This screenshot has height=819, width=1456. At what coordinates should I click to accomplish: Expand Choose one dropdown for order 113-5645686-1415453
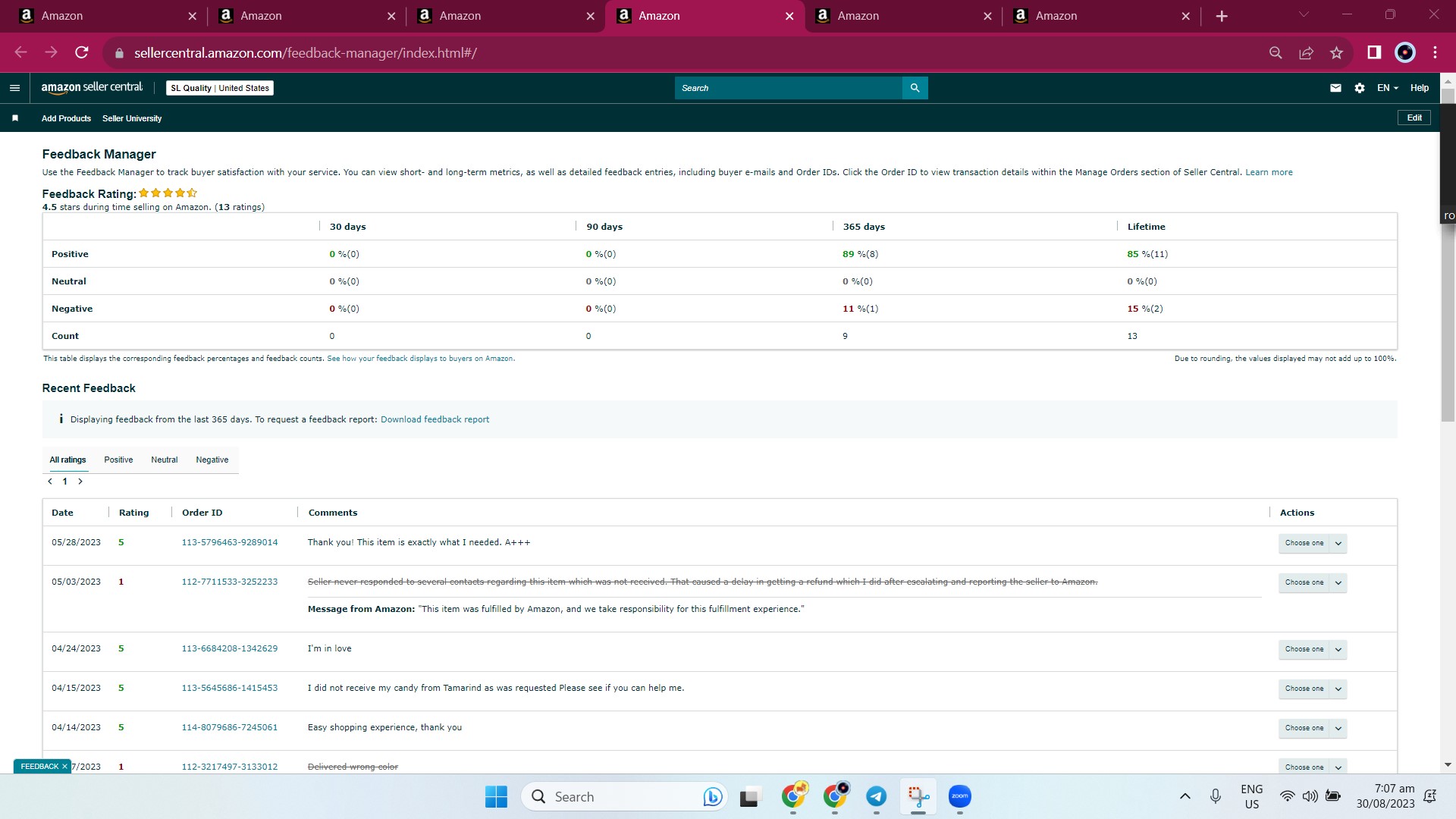(1312, 689)
